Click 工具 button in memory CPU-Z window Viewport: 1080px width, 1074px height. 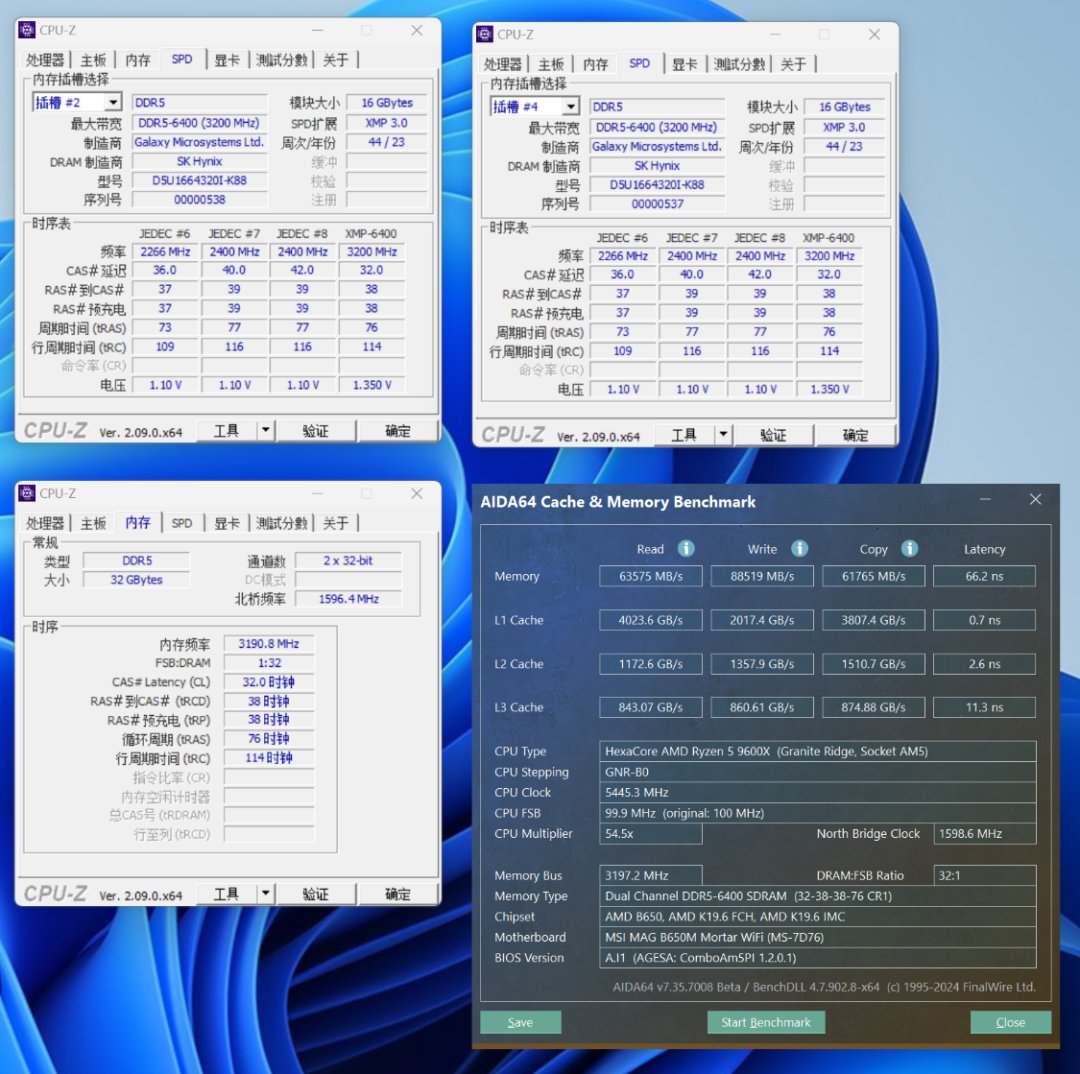(x=227, y=894)
